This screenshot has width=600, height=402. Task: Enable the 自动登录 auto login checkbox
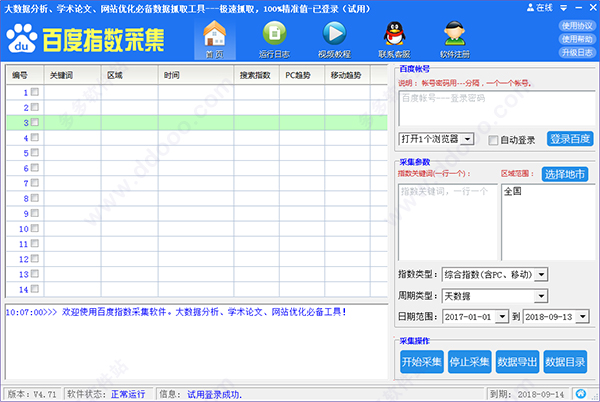(x=494, y=139)
